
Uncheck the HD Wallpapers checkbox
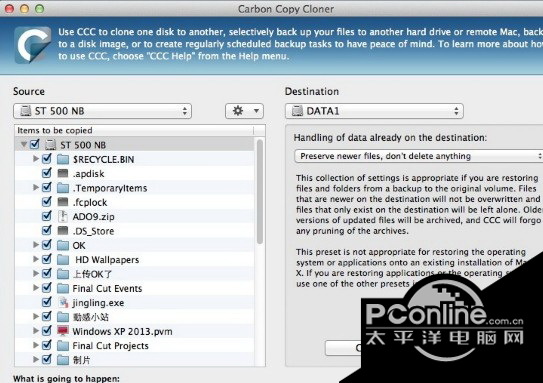46,259
